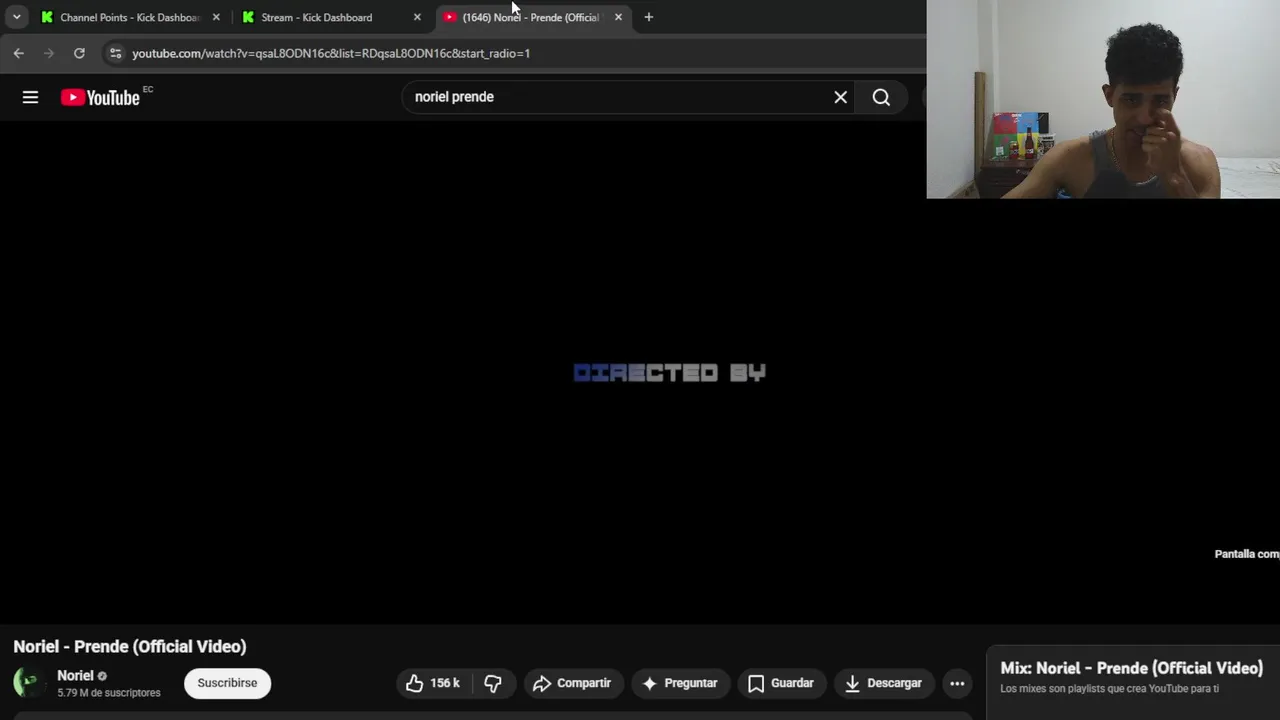Run search with magnifying glass button
Image resolution: width=1280 pixels, height=720 pixels.
[x=881, y=97]
